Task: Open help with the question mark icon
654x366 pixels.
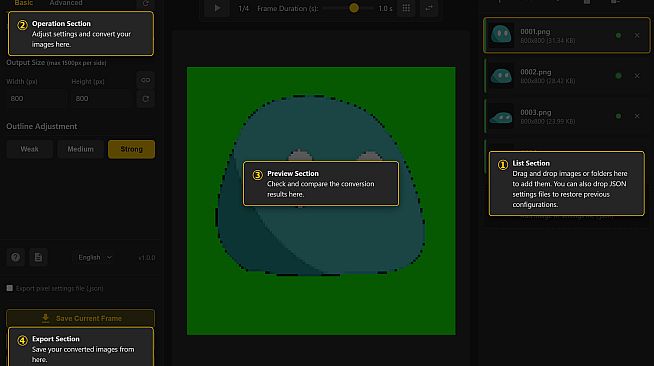Action: click(x=15, y=257)
